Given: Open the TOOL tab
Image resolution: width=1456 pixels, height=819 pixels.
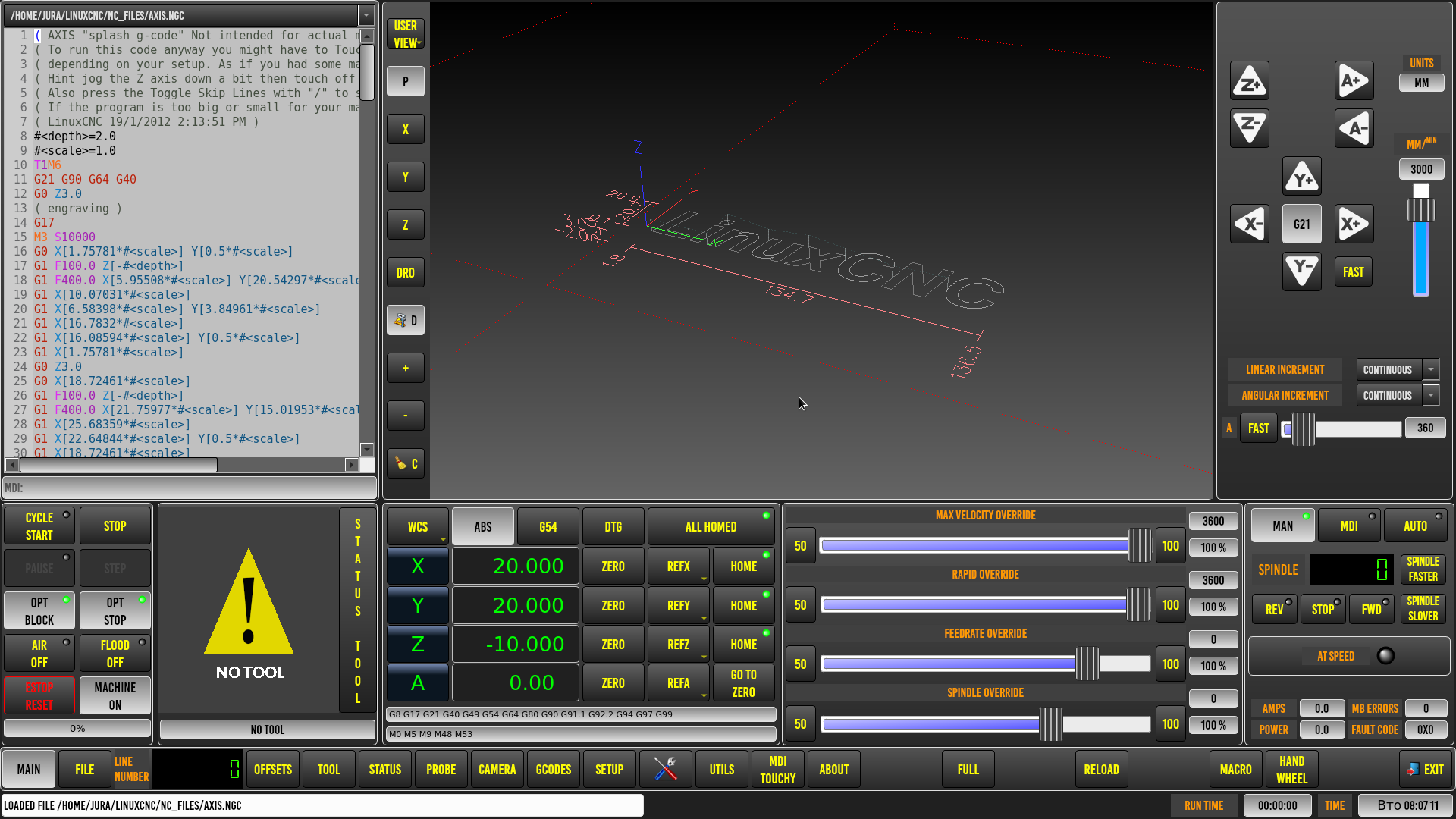Looking at the screenshot, I should click(x=329, y=769).
